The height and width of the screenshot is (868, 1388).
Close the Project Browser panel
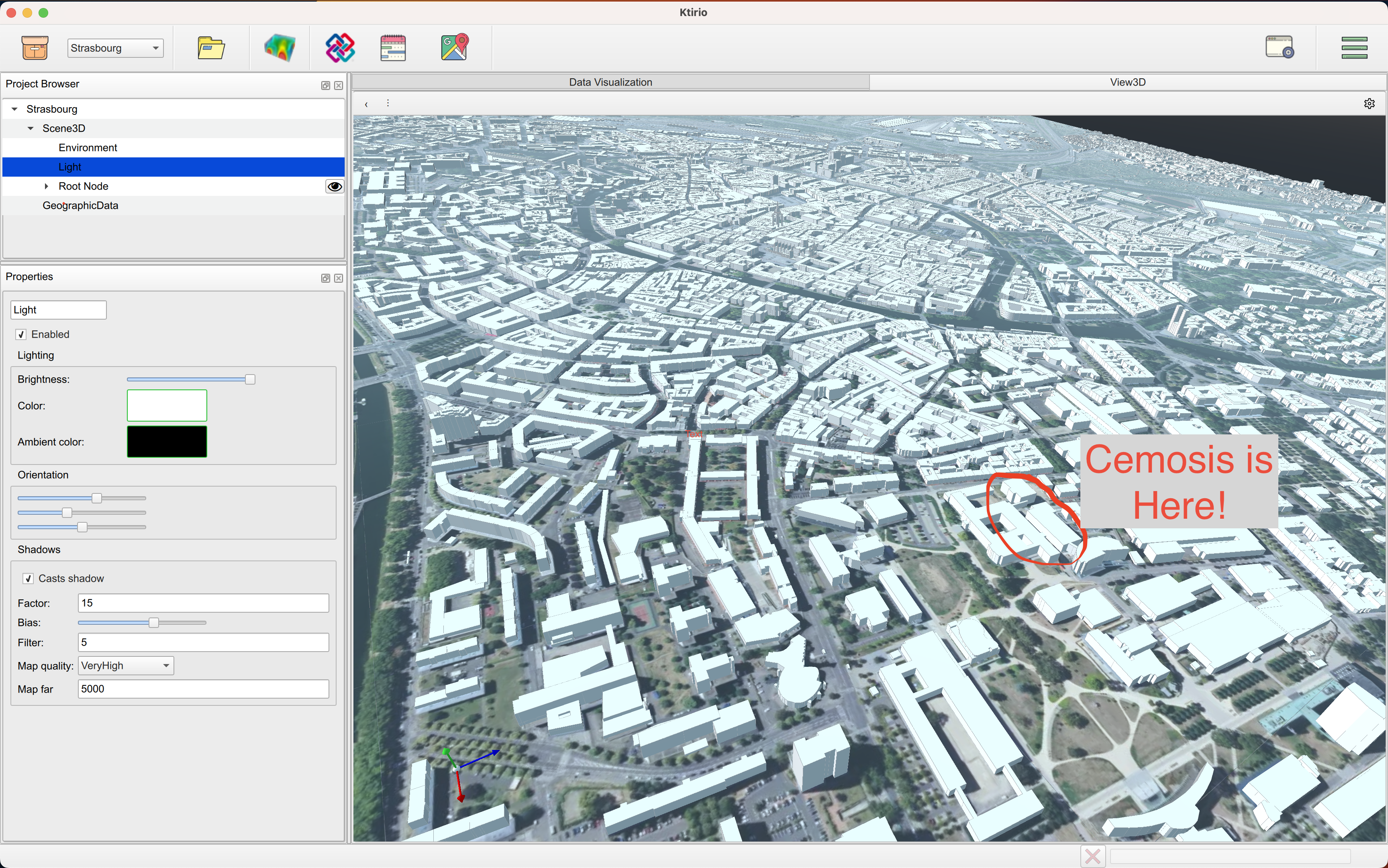pyautogui.click(x=339, y=86)
